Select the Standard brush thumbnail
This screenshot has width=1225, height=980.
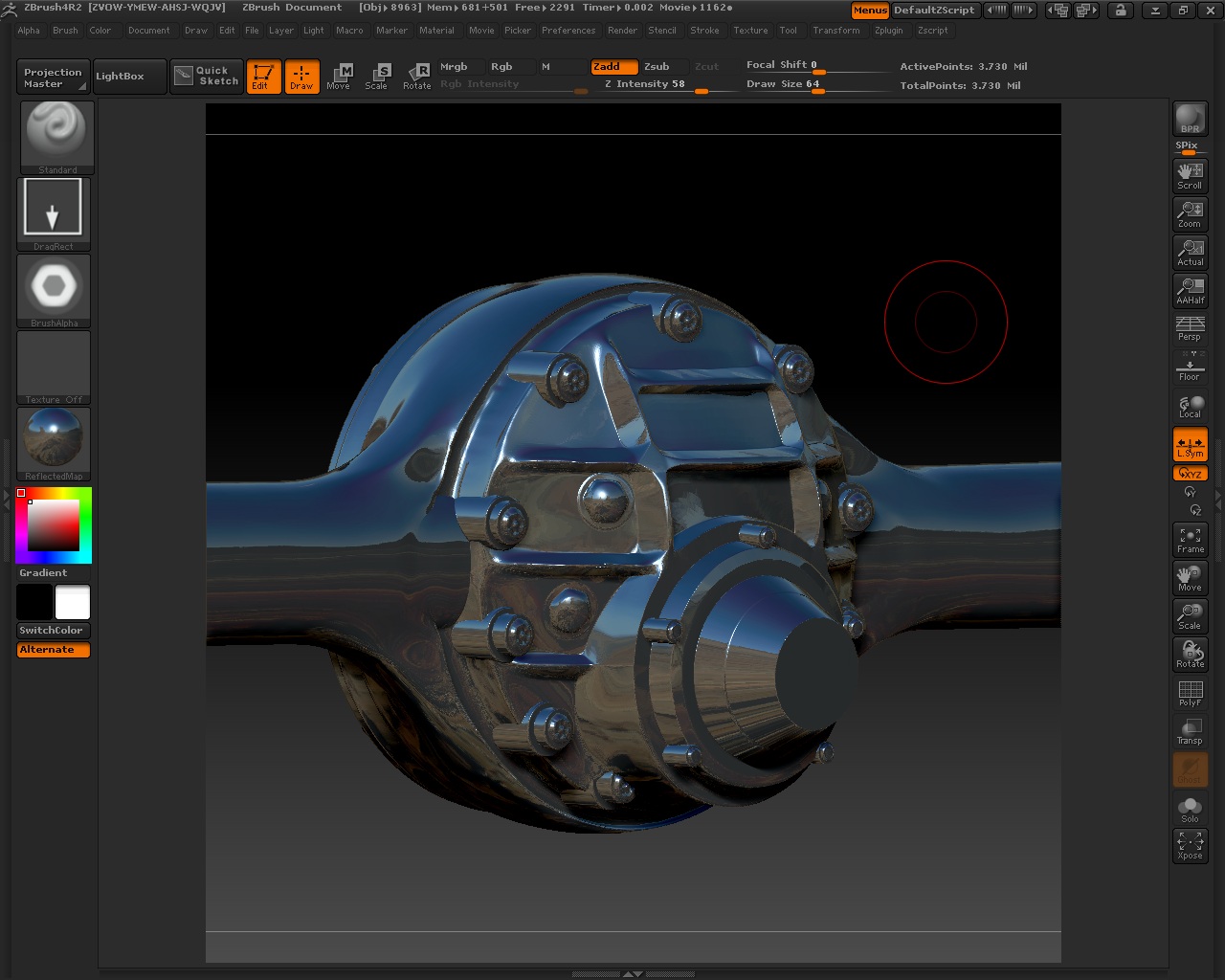pyautogui.click(x=55, y=132)
